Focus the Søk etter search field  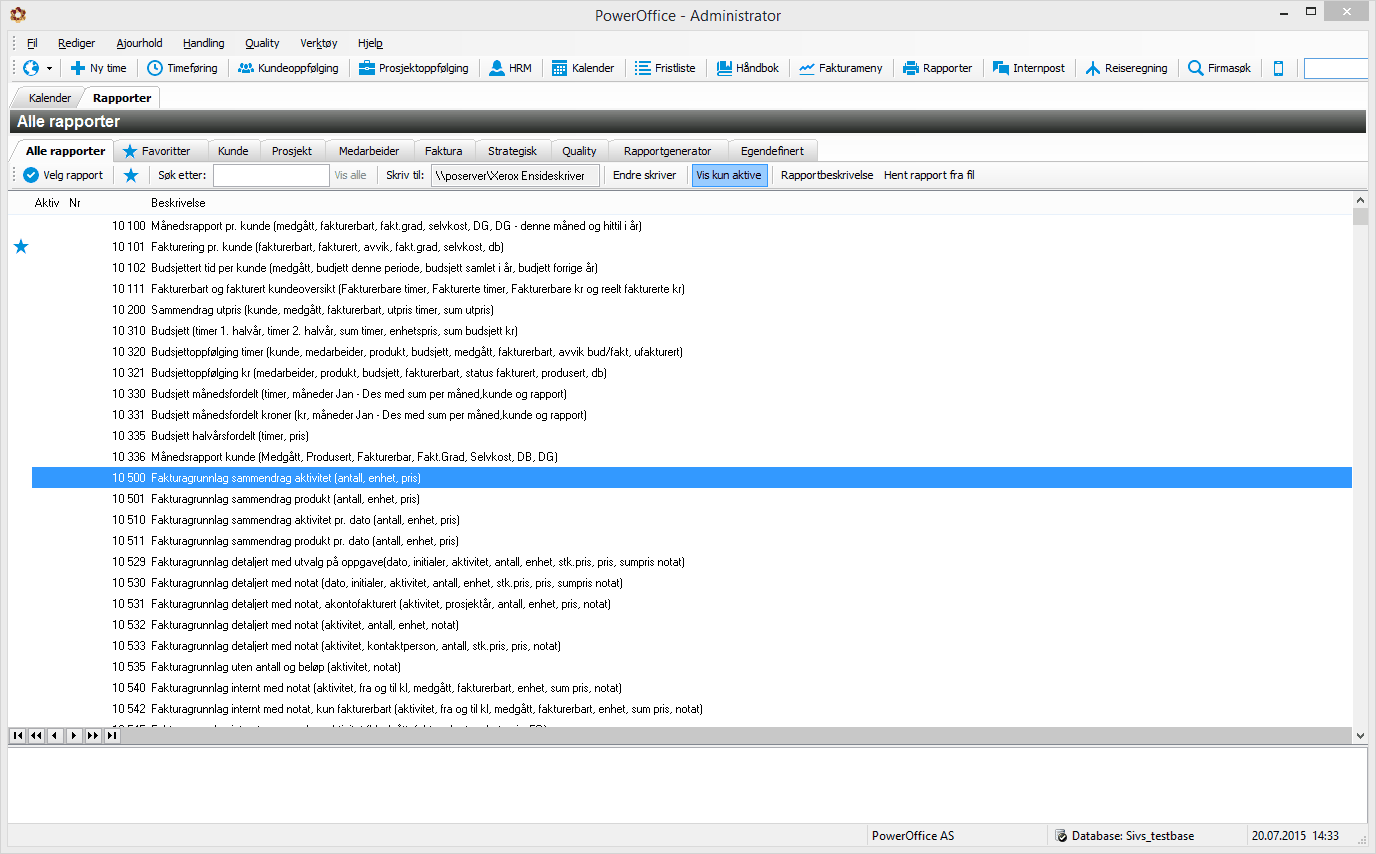point(271,175)
